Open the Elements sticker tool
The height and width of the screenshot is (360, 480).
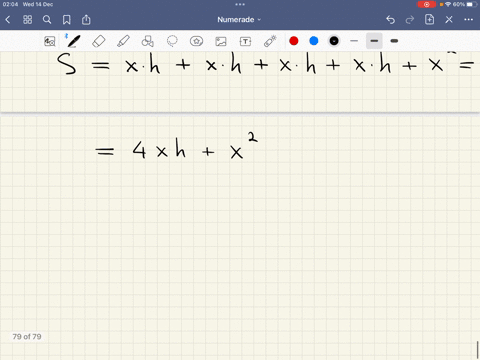coord(196,41)
